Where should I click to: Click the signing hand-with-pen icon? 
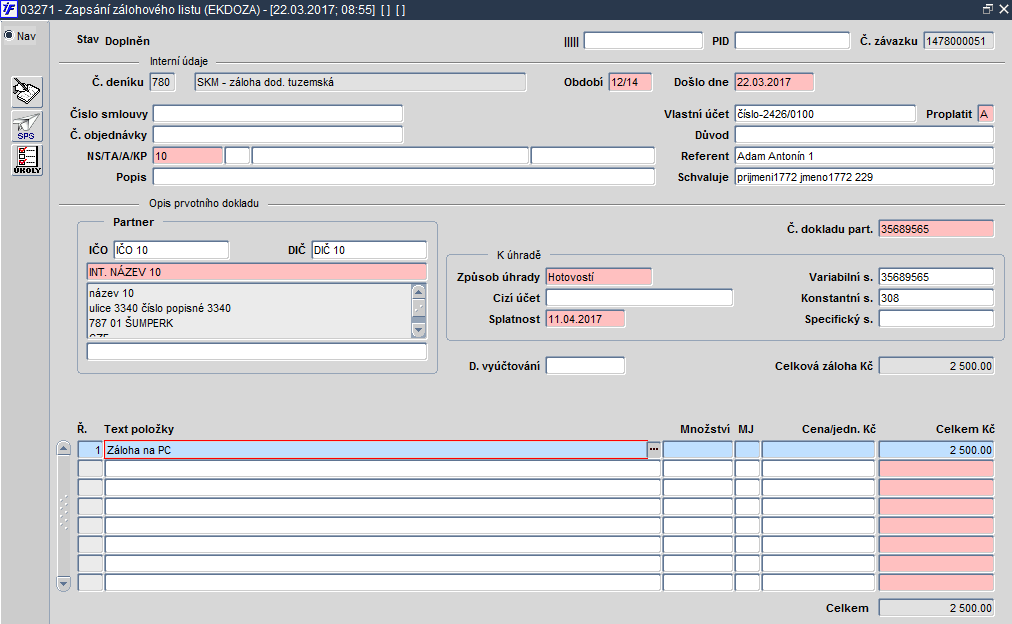pyautogui.click(x=27, y=92)
